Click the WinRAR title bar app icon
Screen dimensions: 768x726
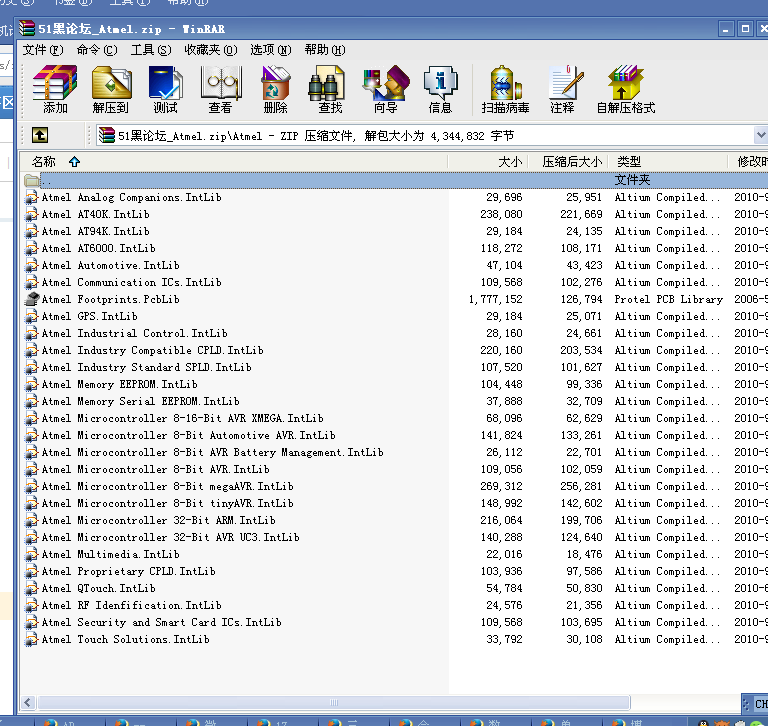[x=27, y=28]
